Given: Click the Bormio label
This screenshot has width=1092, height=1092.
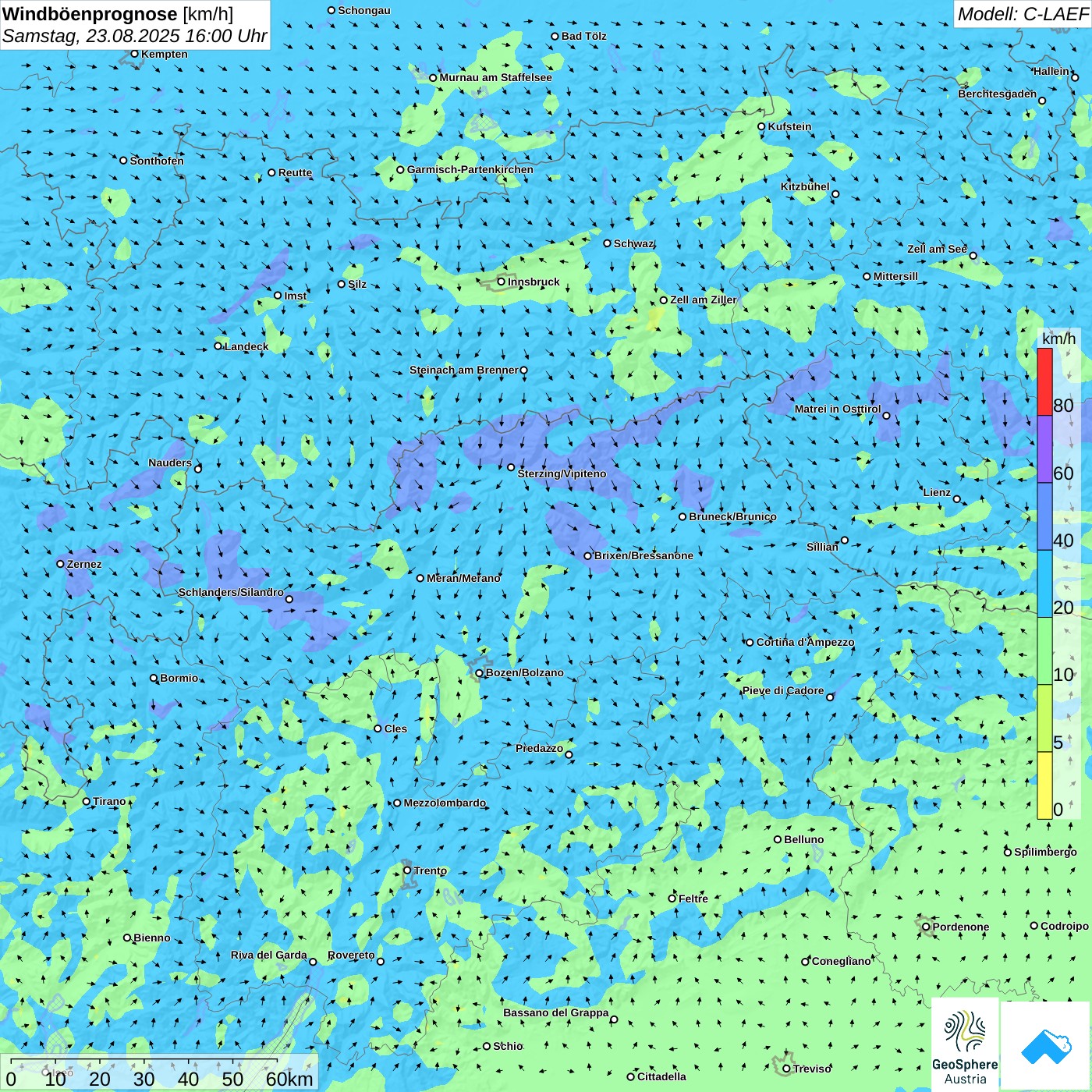Looking at the screenshot, I should (179, 678).
